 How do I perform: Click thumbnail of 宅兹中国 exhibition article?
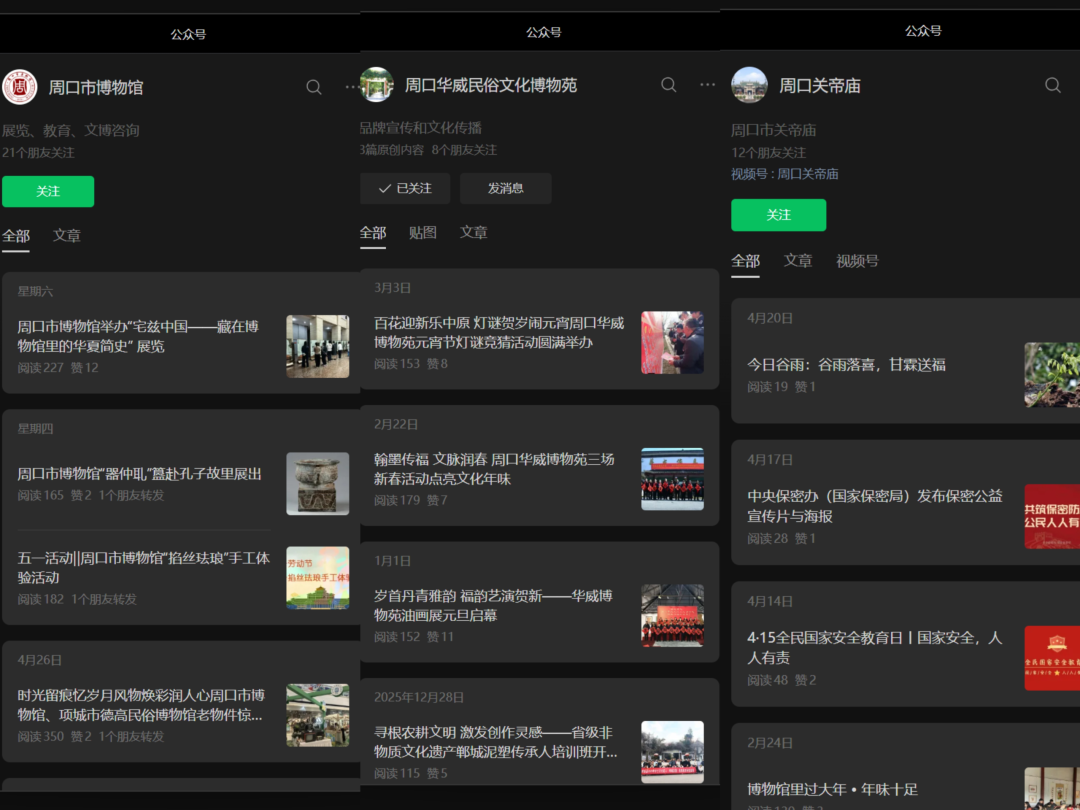click(x=318, y=346)
